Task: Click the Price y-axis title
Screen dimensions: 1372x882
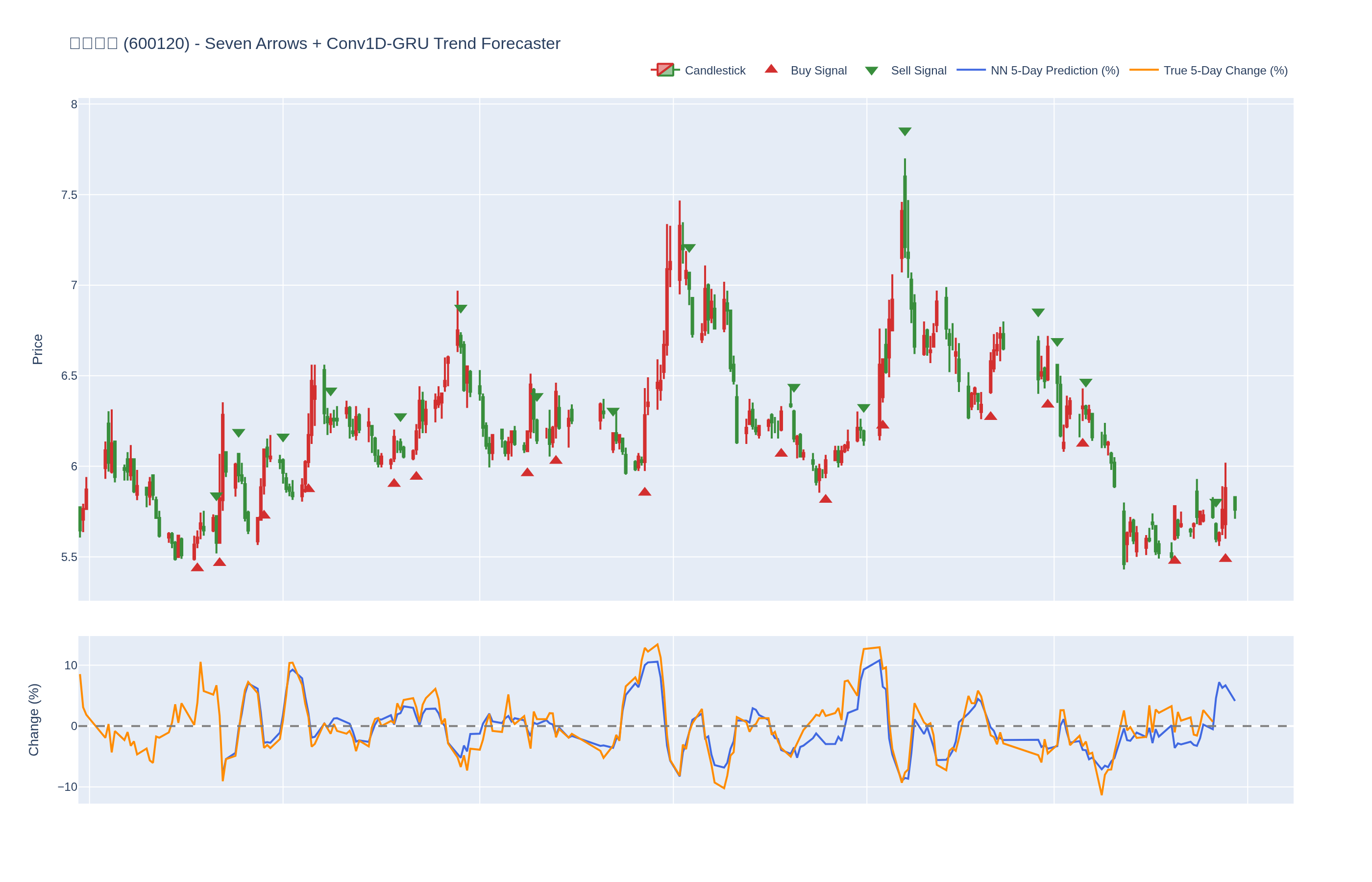Action: [x=38, y=349]
